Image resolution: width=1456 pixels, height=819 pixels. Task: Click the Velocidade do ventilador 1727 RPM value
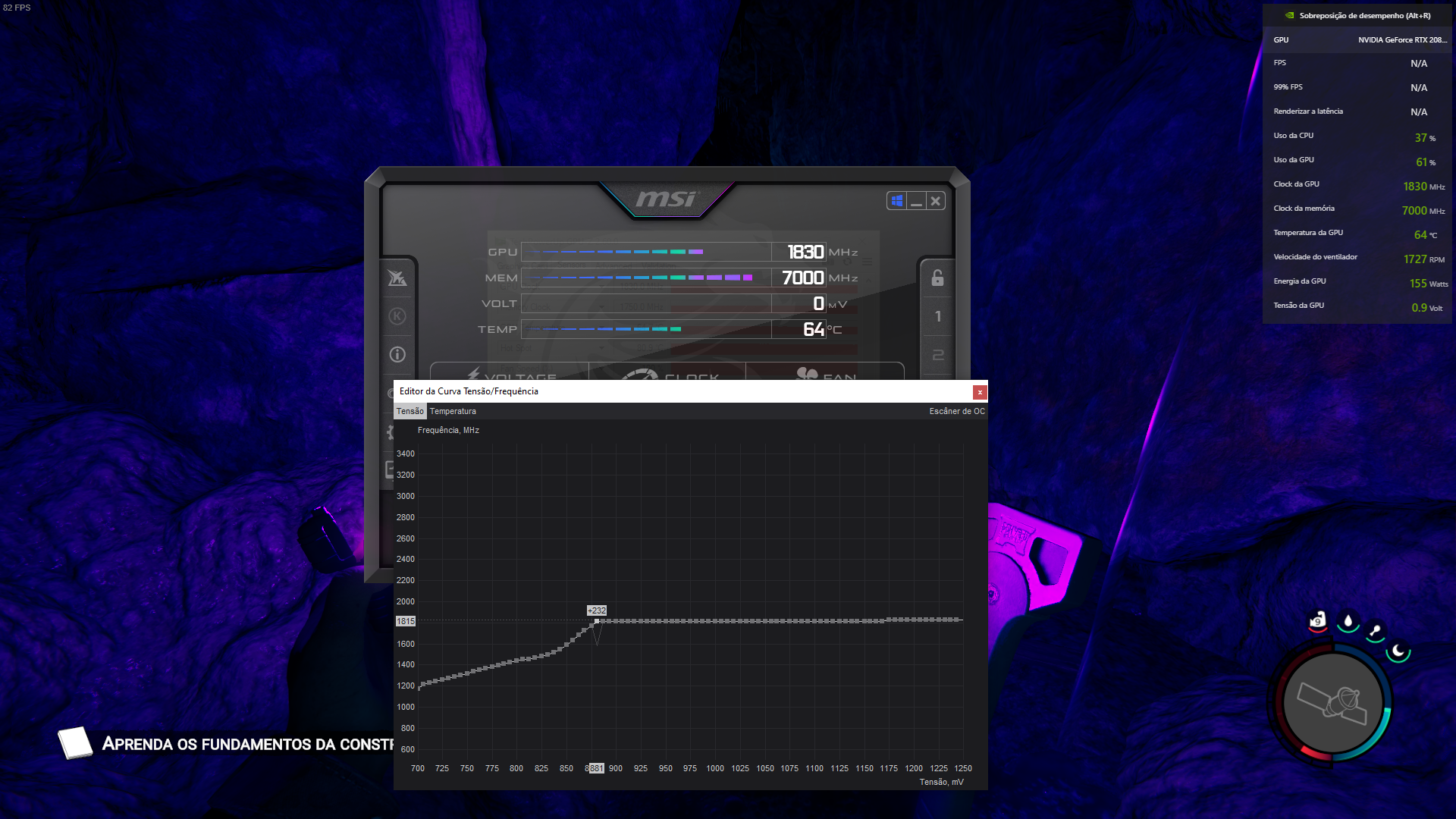click(1423, 259)
